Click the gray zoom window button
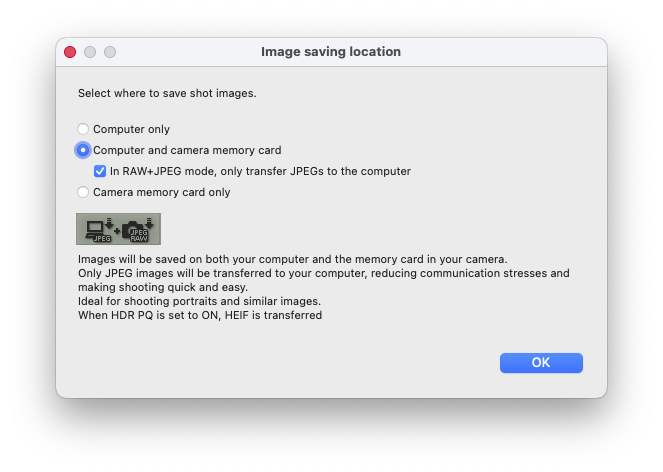 coord(110,51)
